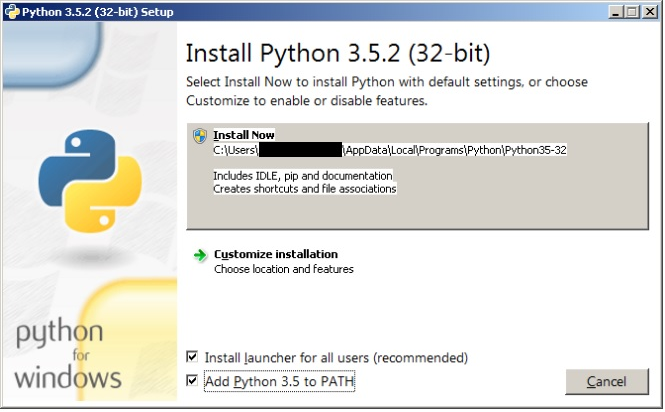665x412 pixels.
Task: Uncheck the install launcher for all users checkbox
Action: [192, 358]
